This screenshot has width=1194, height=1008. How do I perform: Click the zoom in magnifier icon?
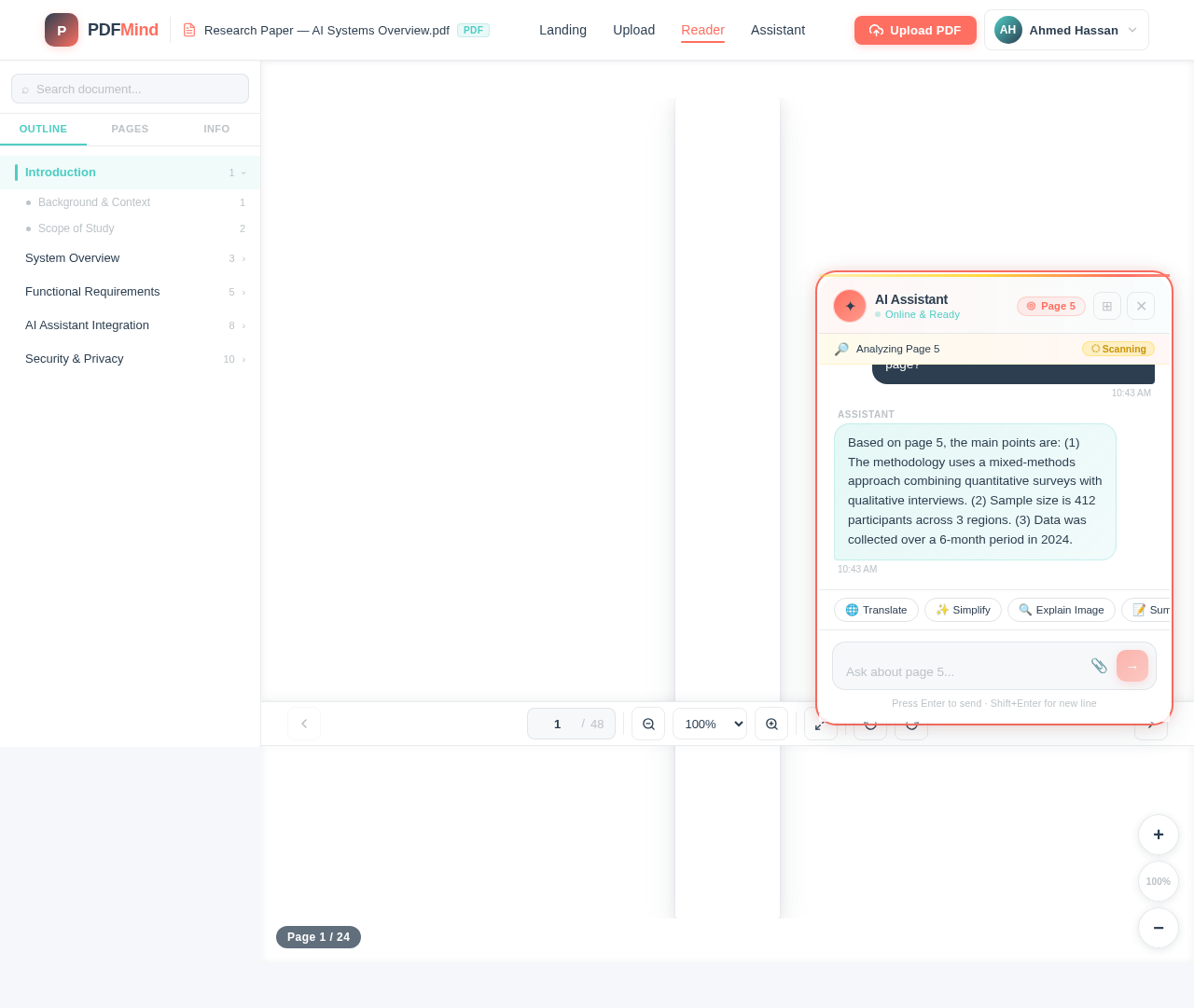(771, 724)
